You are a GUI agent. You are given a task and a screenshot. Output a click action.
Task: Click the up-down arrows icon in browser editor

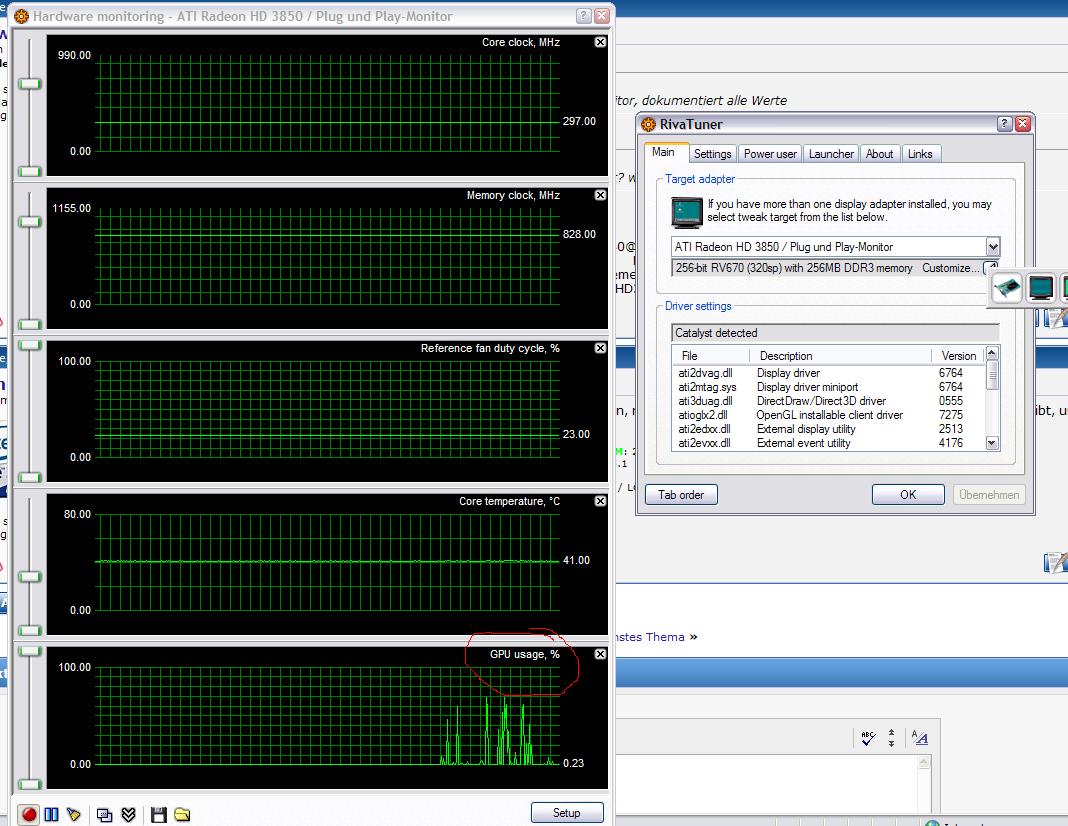pyautogui.click(x=892, y=738)
